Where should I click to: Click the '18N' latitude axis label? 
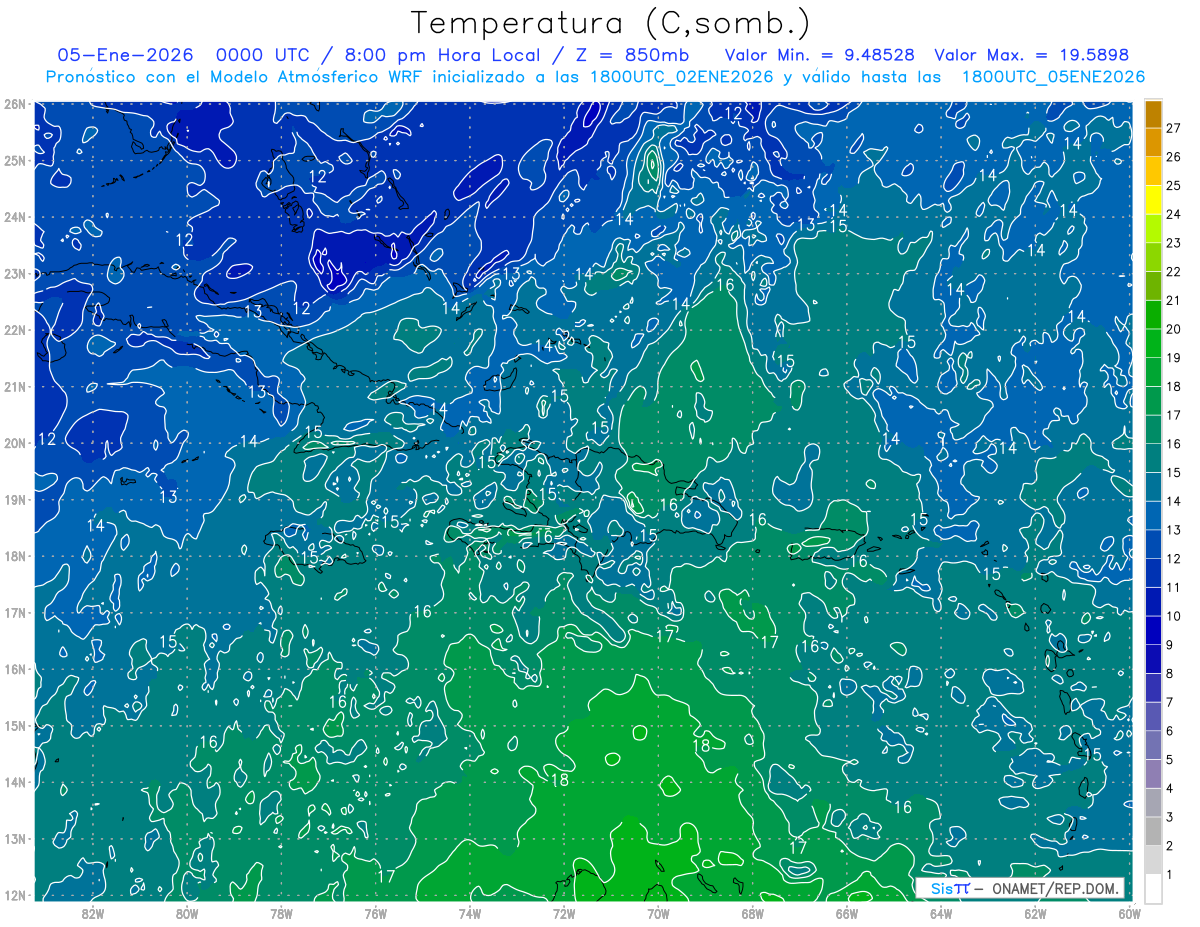15,556
